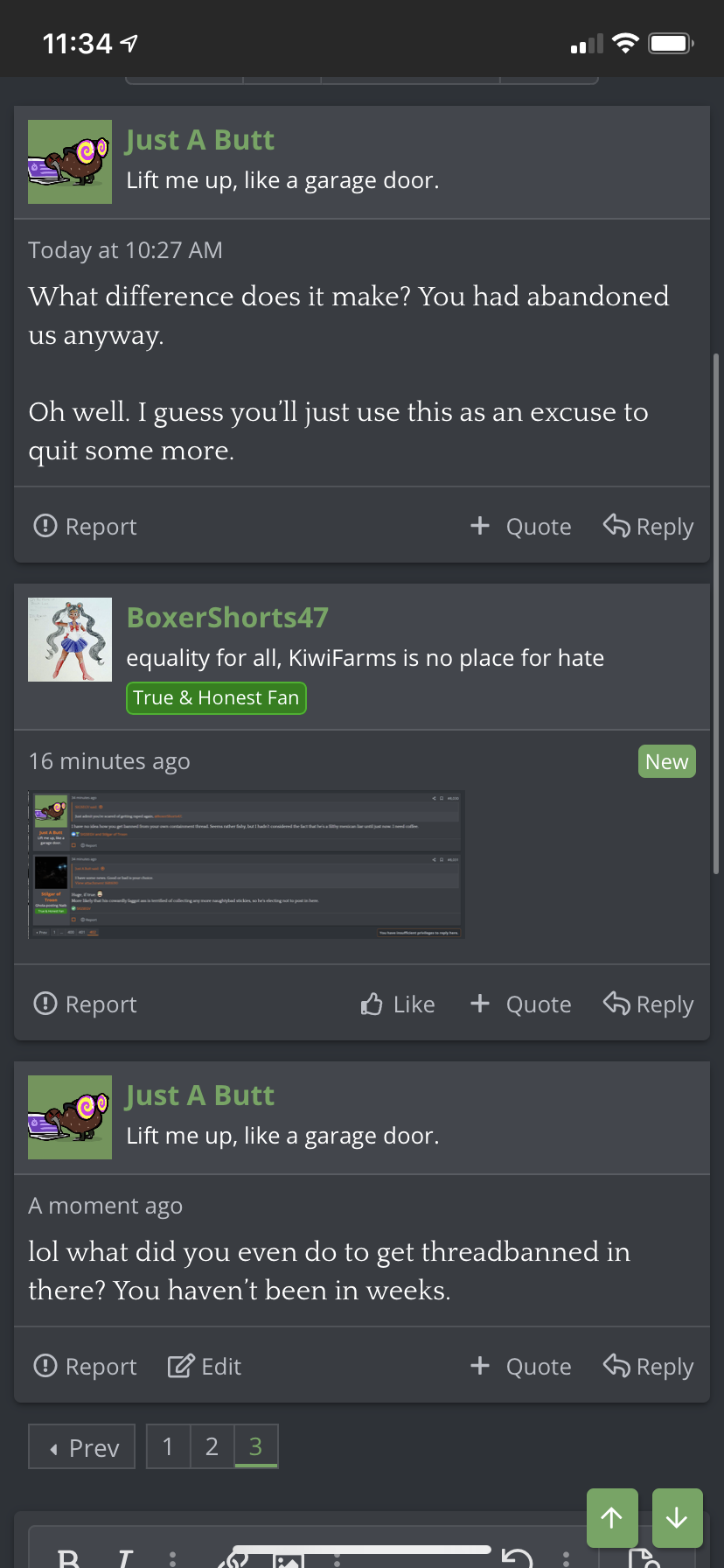This screenshot has width=724, height=1568.
Task: Go to page 1 of thread
Action: pos(168,1446)
